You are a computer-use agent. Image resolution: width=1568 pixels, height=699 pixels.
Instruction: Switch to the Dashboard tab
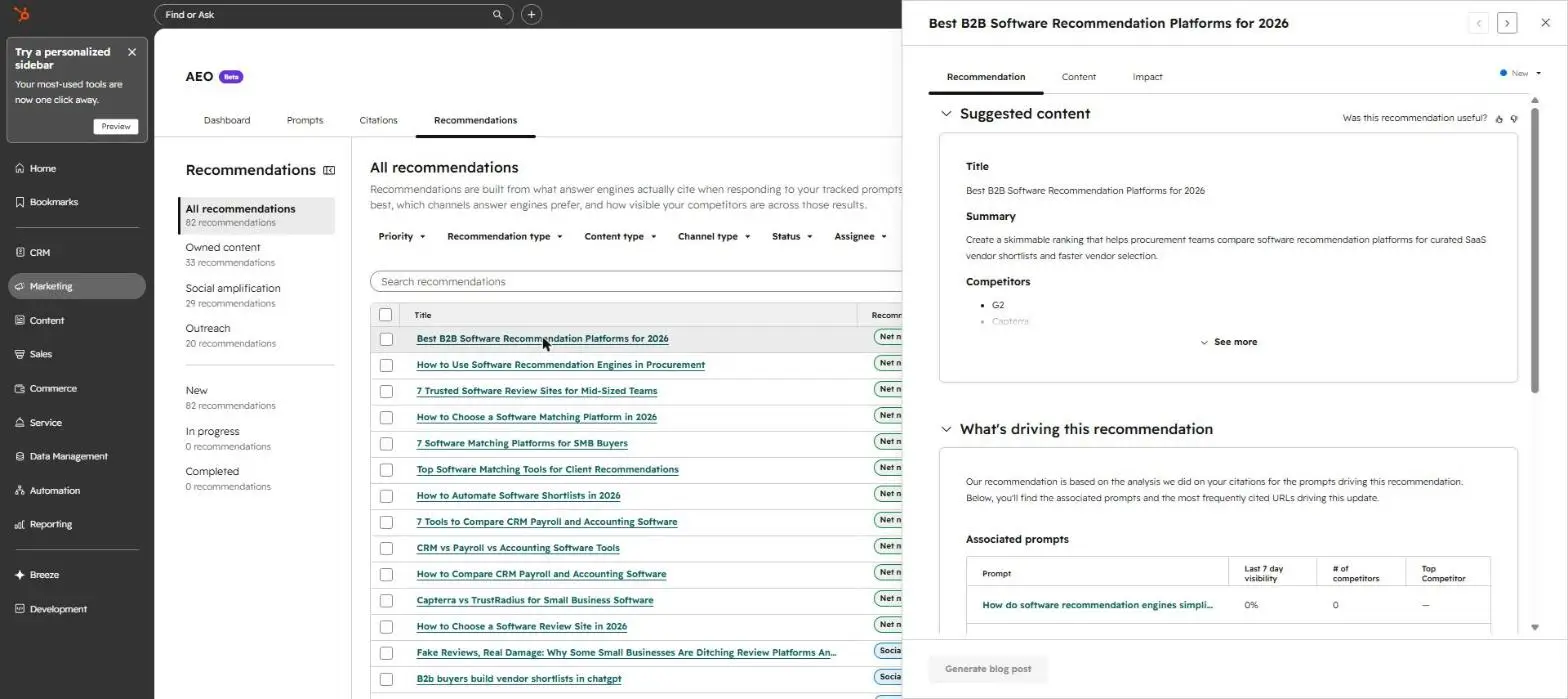pos(227,120)
